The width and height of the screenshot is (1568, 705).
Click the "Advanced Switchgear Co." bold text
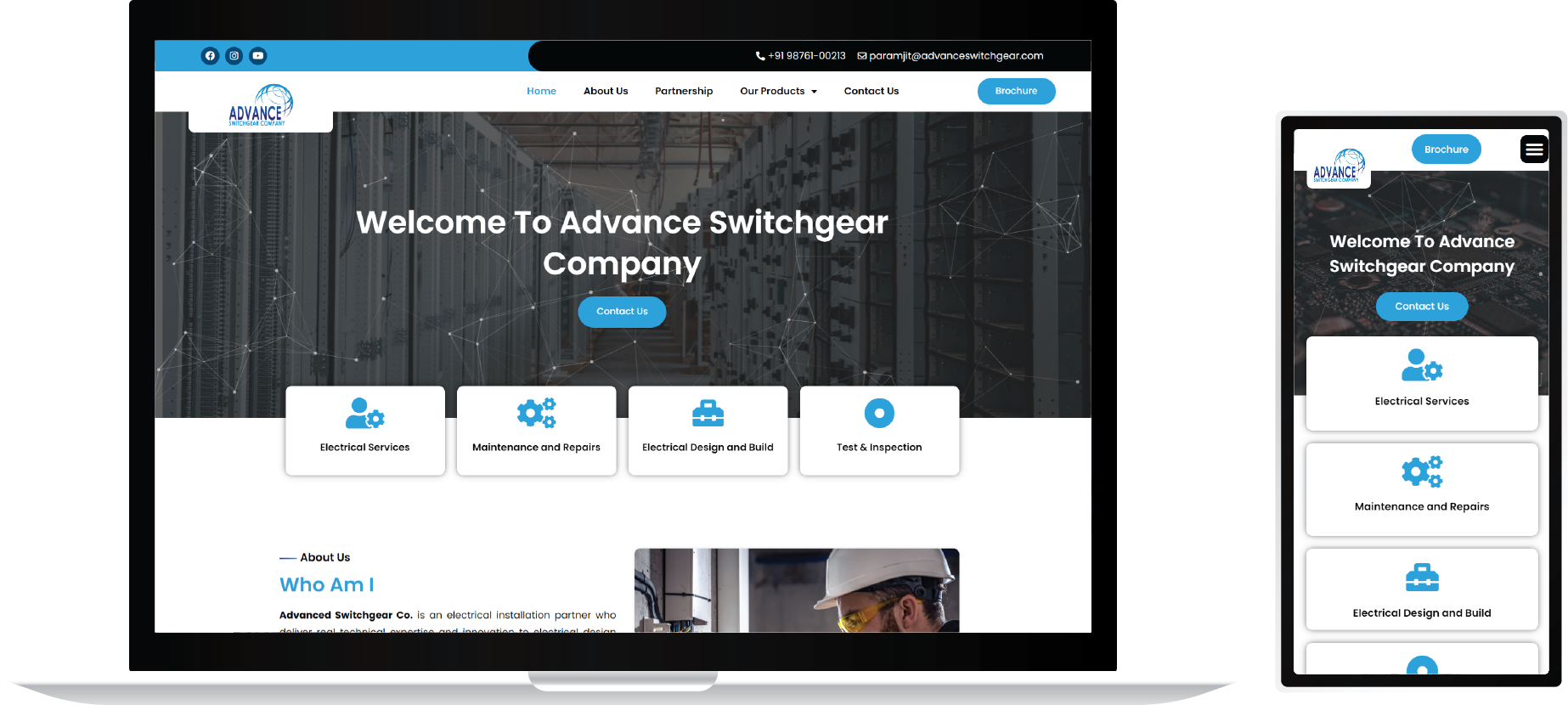346,616
